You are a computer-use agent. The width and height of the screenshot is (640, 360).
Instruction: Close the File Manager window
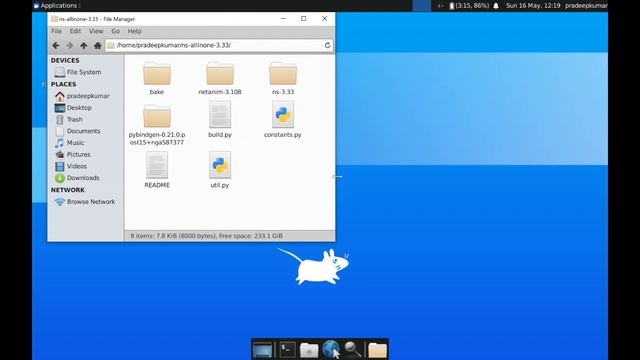point(324,19)
